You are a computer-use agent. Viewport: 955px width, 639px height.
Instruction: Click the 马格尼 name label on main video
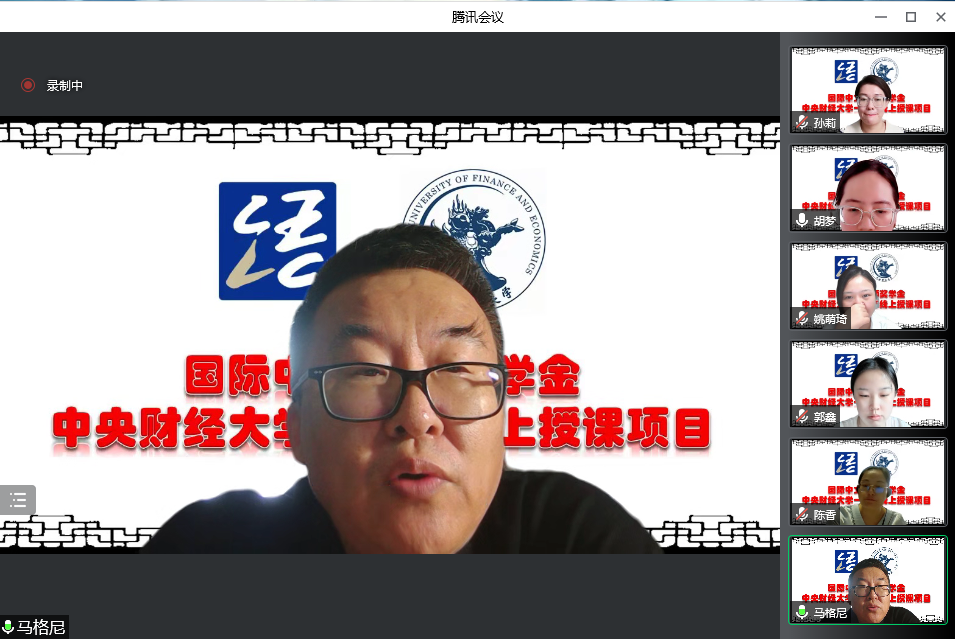point(41,628)
